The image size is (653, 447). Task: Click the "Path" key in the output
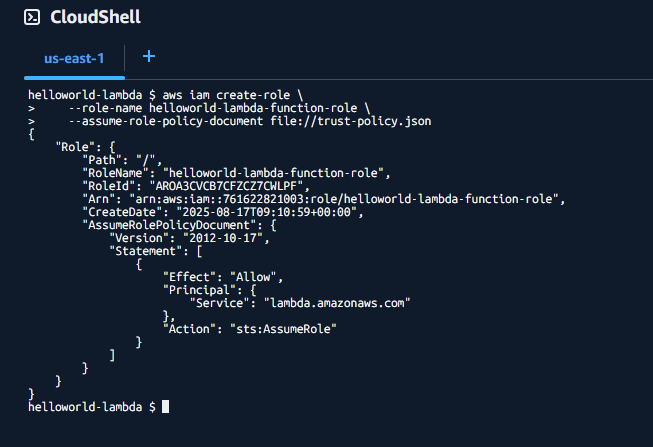[x=102, y=160]
